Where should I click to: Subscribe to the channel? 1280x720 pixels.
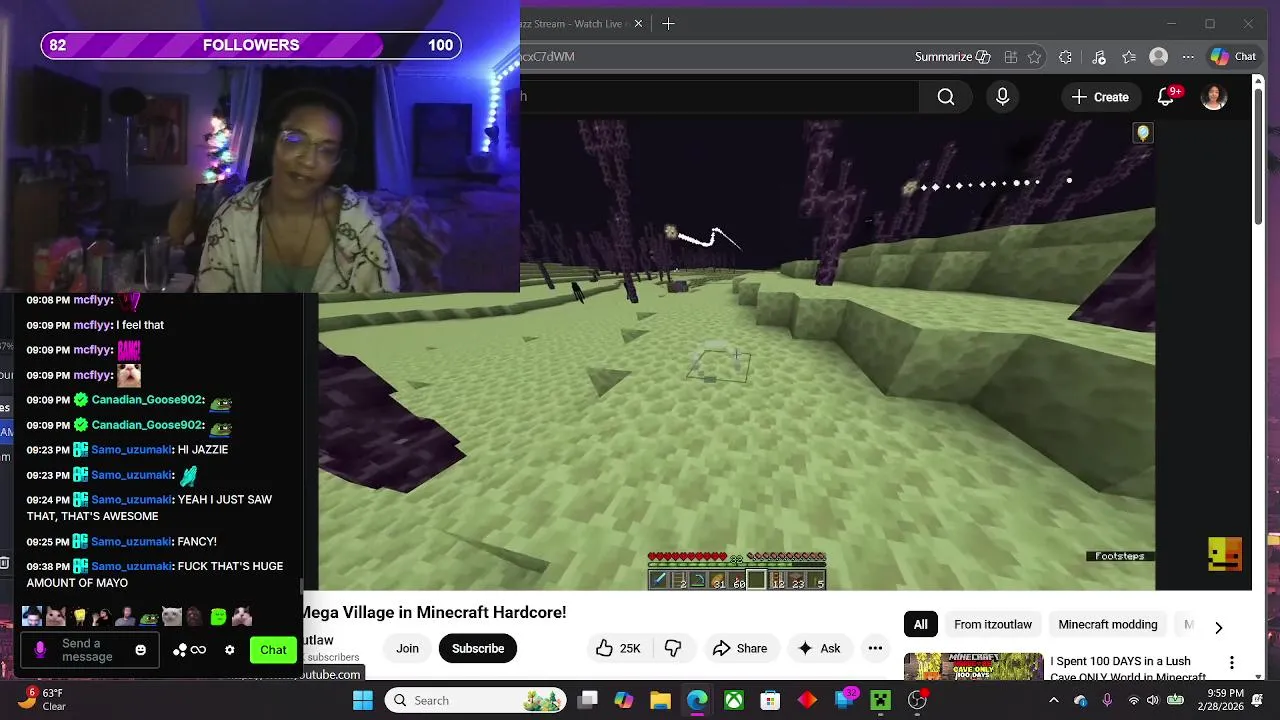point(478,648)
